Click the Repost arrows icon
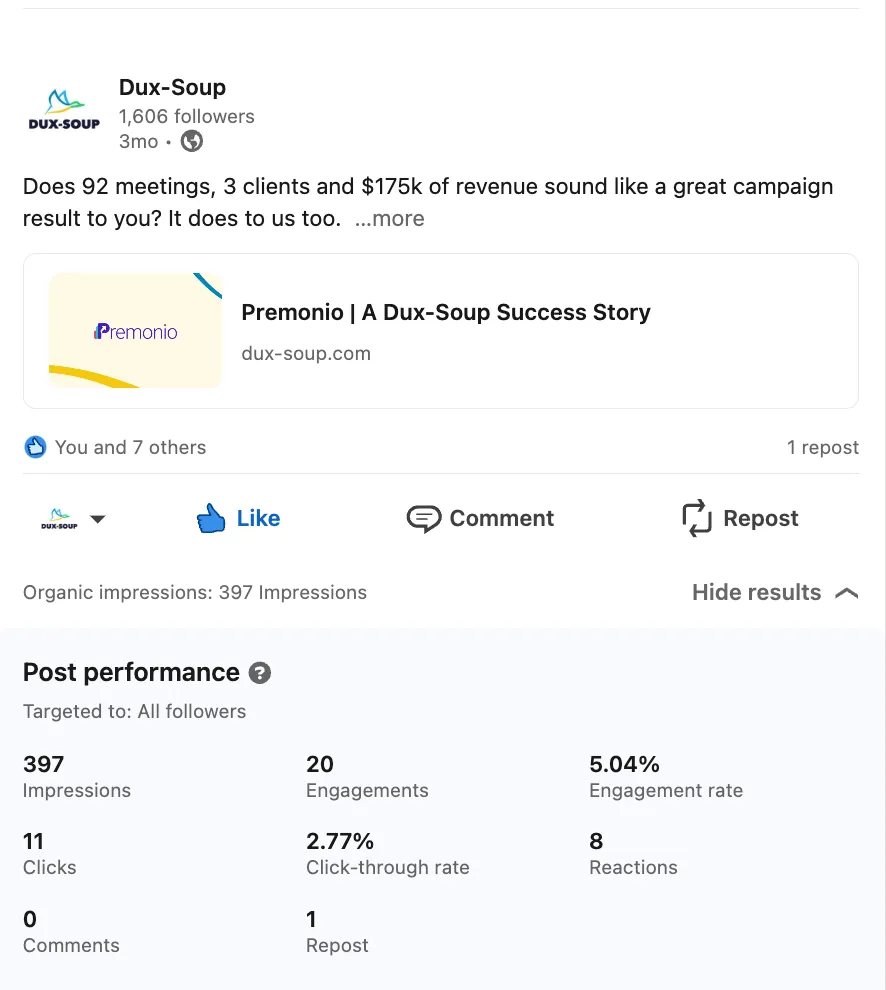 click(697, 518)
